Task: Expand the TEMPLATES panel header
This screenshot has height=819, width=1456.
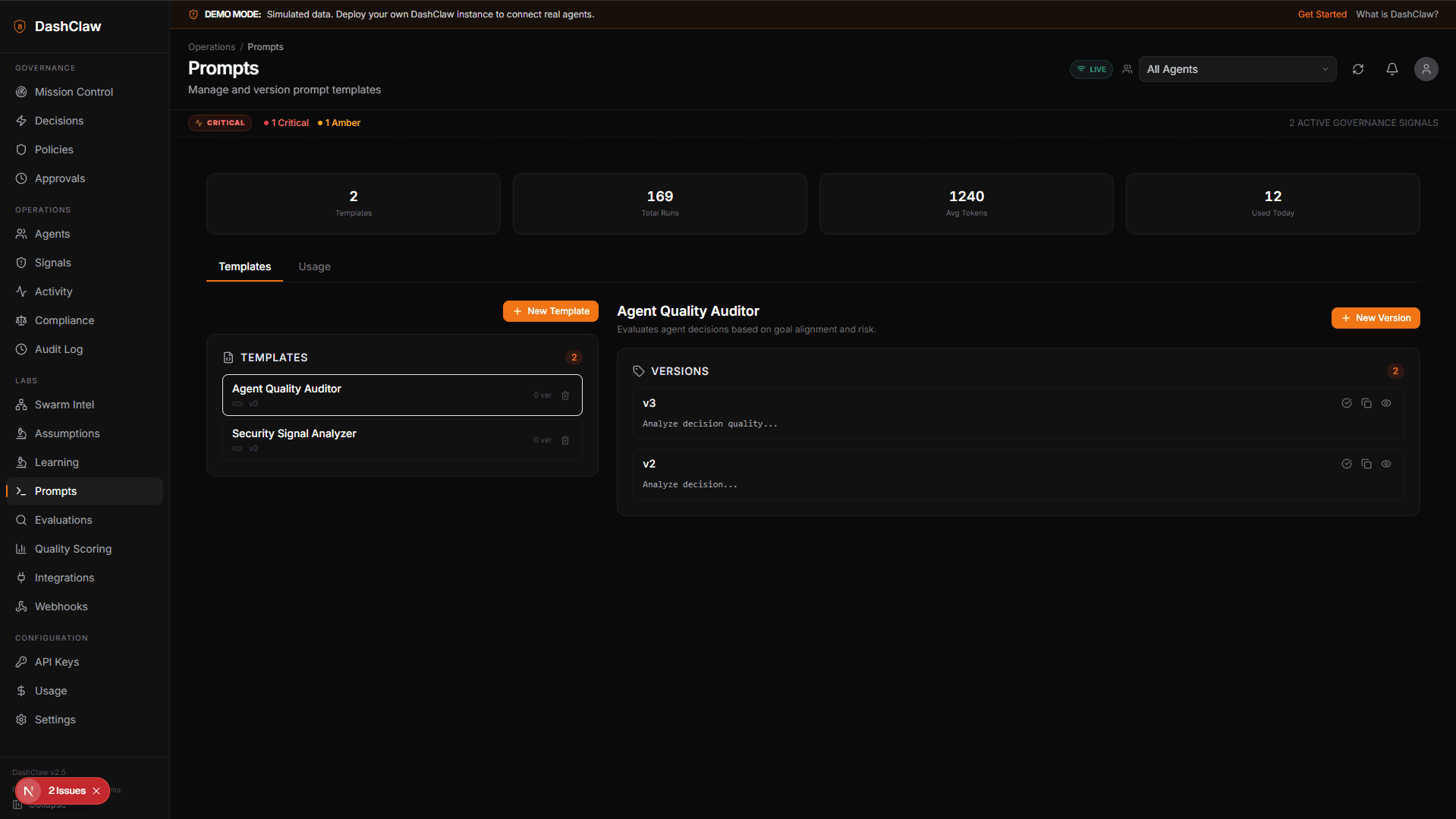Action: (x=274, y=358)
